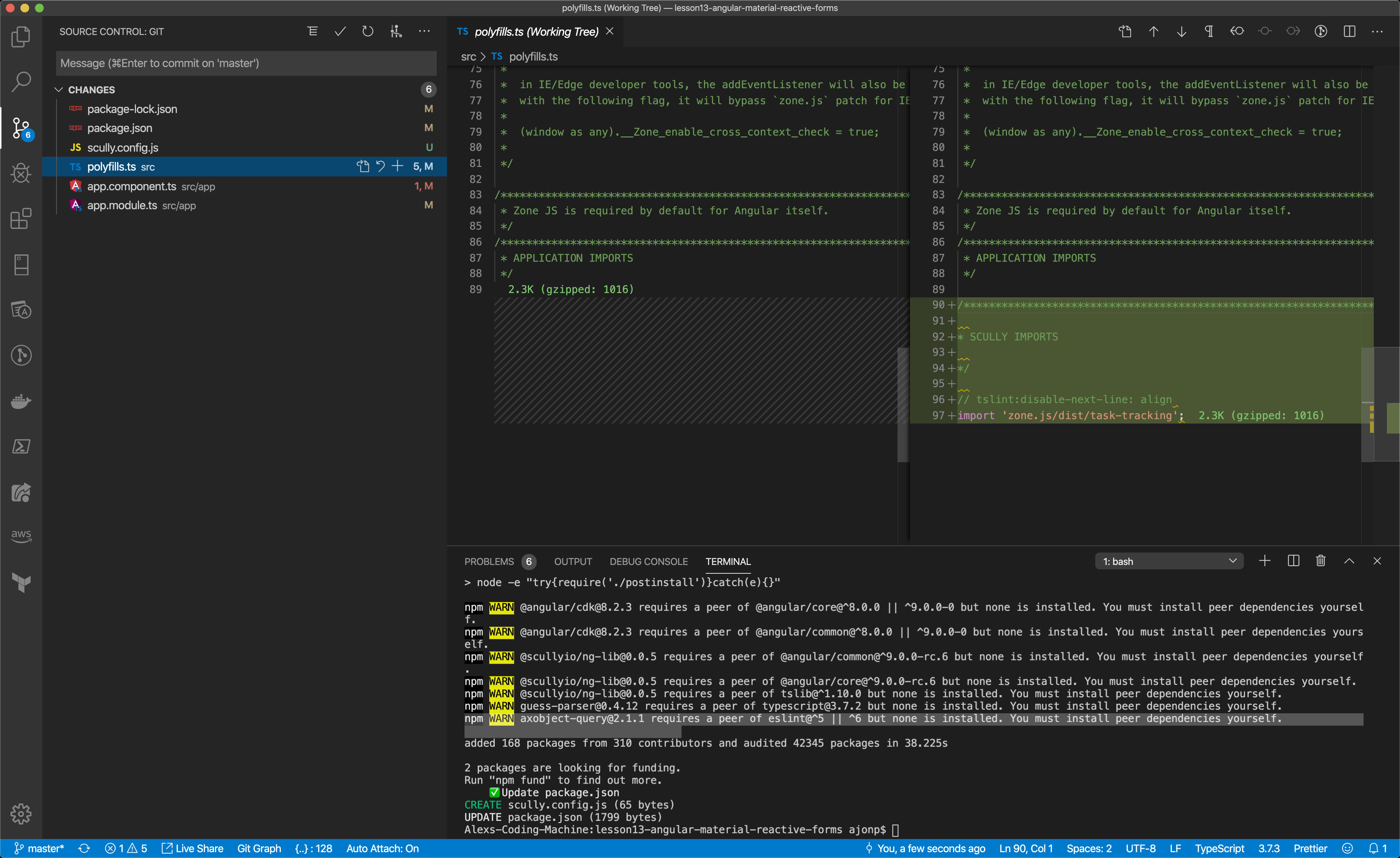Click src in the breadcrumb path
Screen dimensions: 1400x858
468,56
